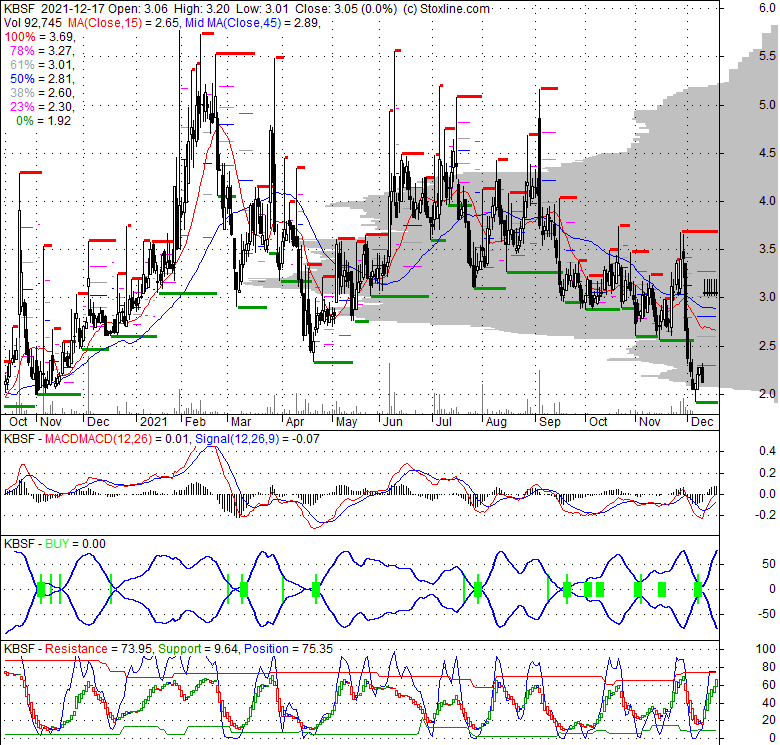Click the first Nov label on time axis
The image size is (780, 745).
51,422
